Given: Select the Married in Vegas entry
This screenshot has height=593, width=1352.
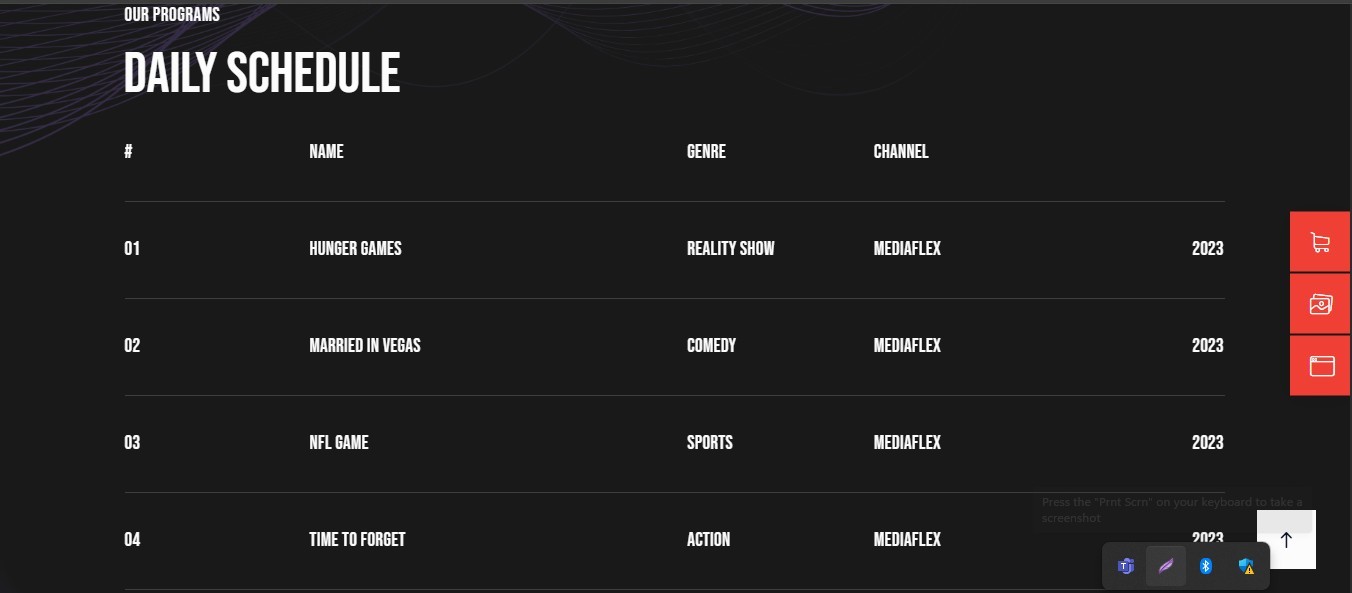Looking at the screenshot, I should tap(365, 345).
